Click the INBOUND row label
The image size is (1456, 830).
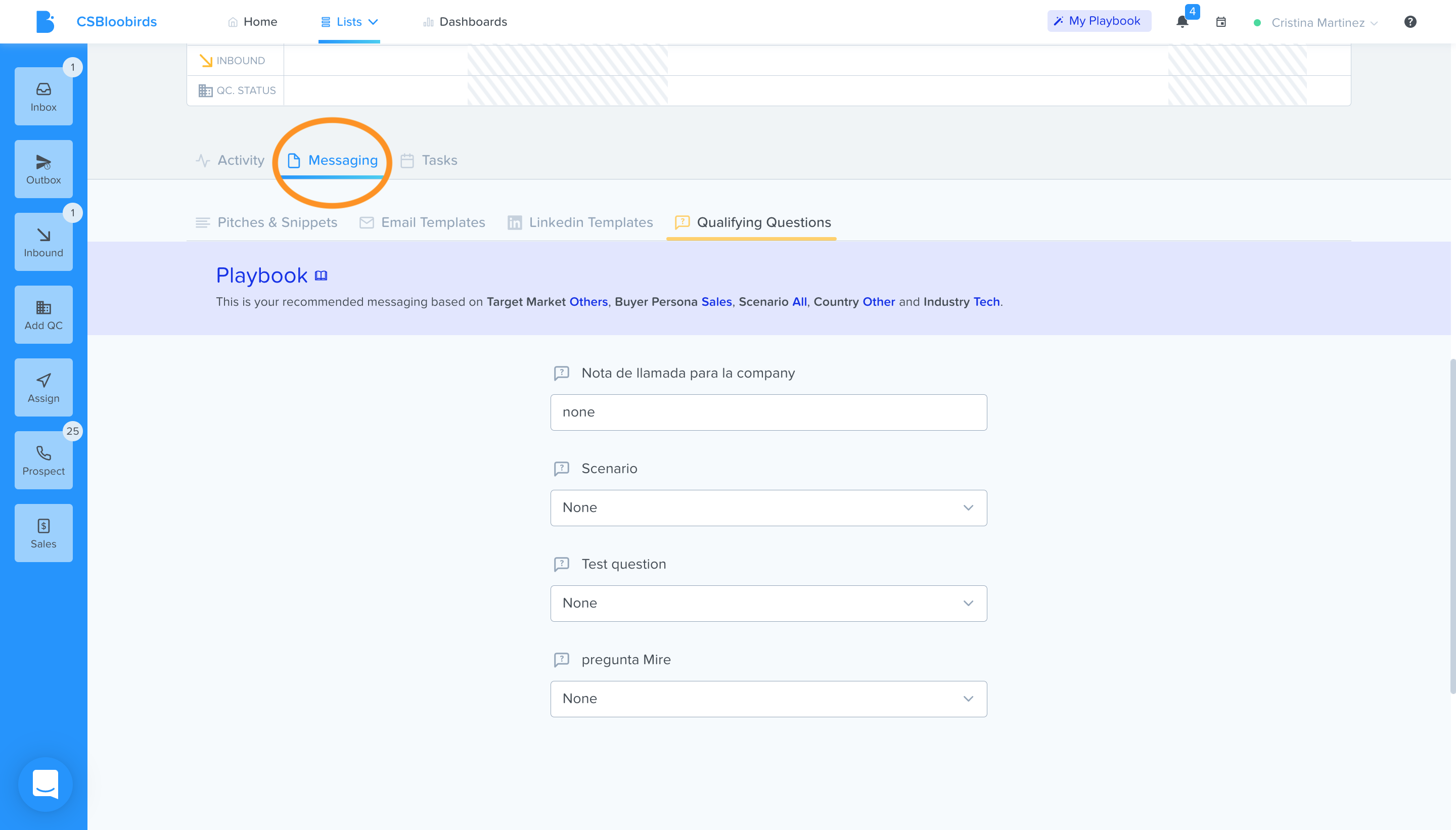pos(241,61)
